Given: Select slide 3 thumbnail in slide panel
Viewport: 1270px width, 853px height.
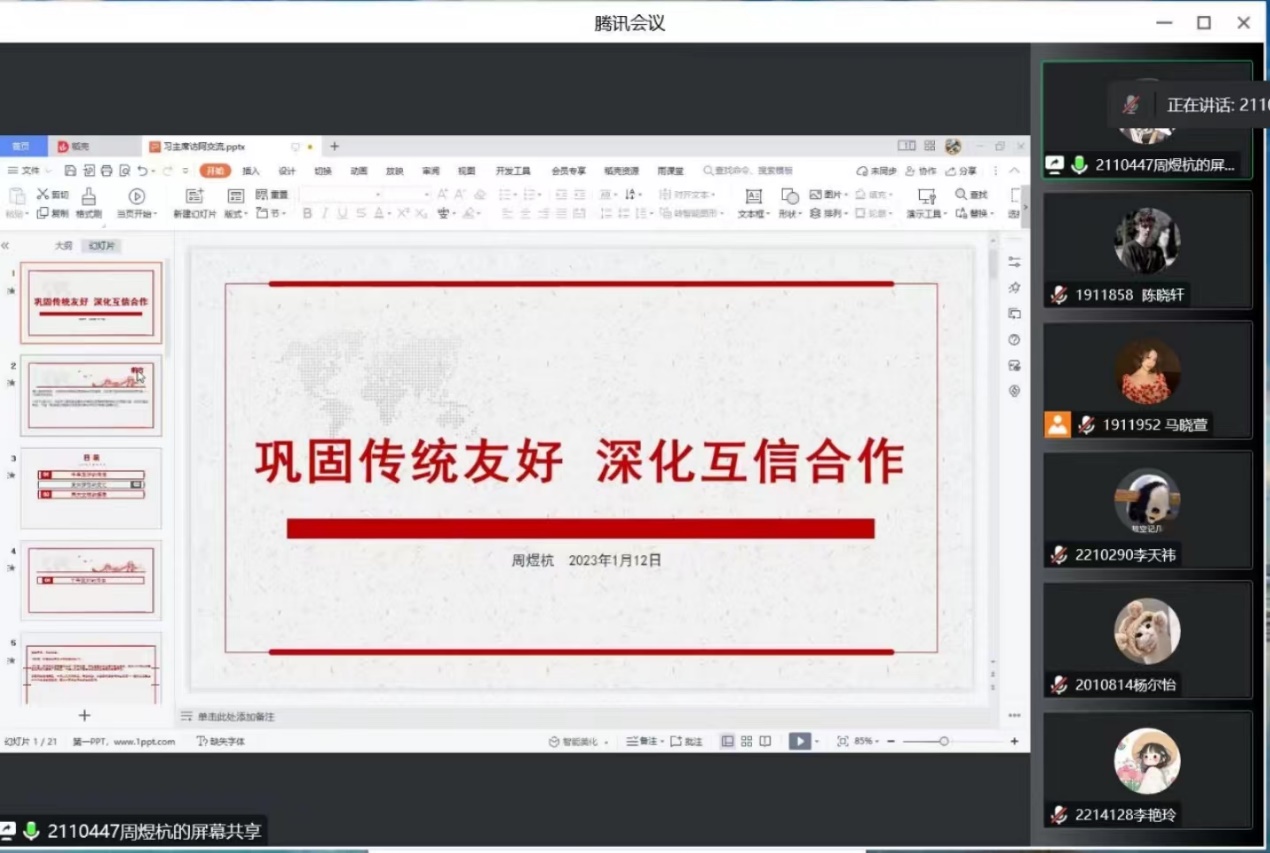Looking at the screenshot, I should 91,487.
